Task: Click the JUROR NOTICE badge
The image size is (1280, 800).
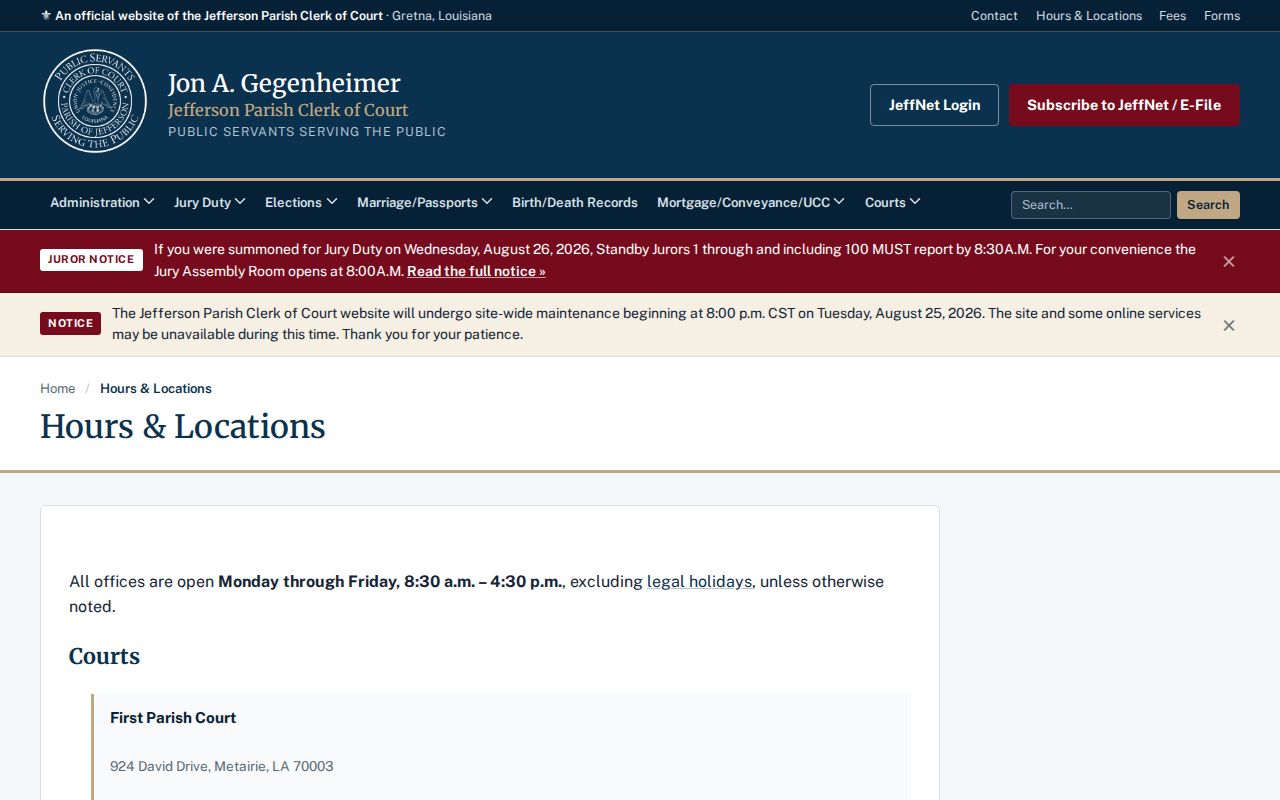Action: click(x=91, y=260)
